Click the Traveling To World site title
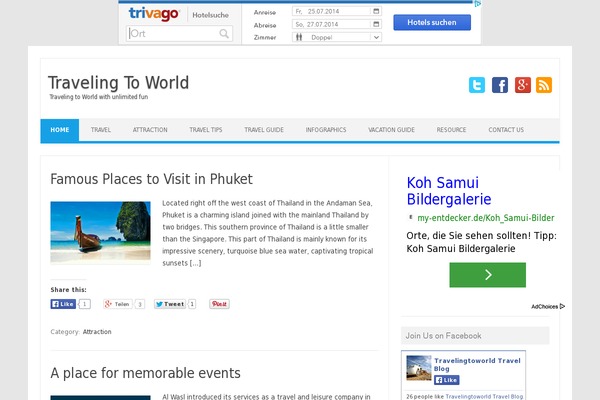 coord(118,83)
